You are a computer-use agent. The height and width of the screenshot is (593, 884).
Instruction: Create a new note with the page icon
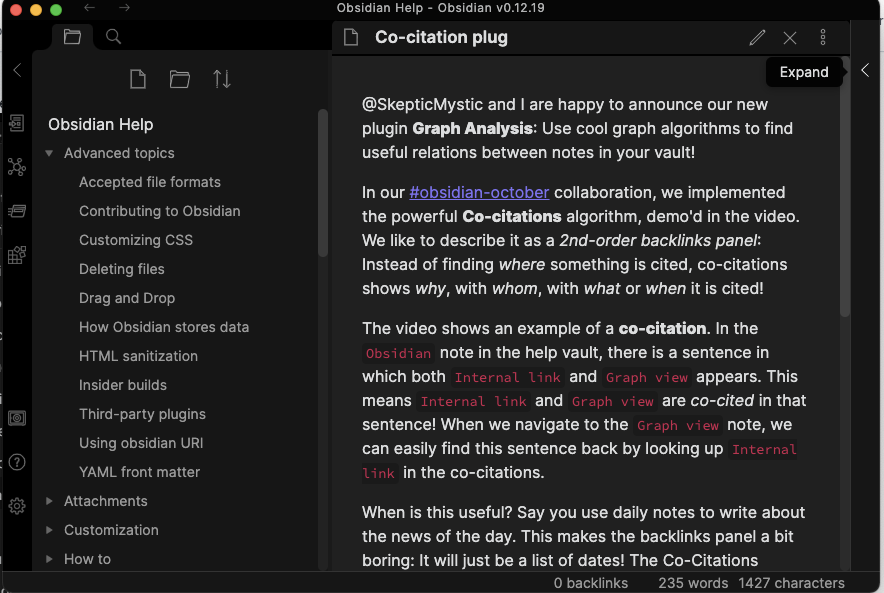(x=138, y=79)
